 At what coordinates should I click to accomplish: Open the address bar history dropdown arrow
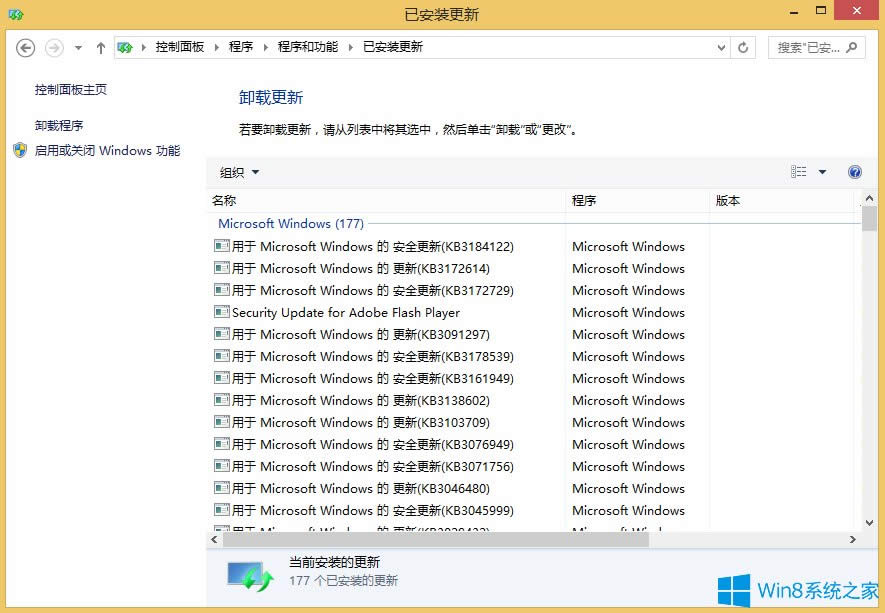(721, 46)
